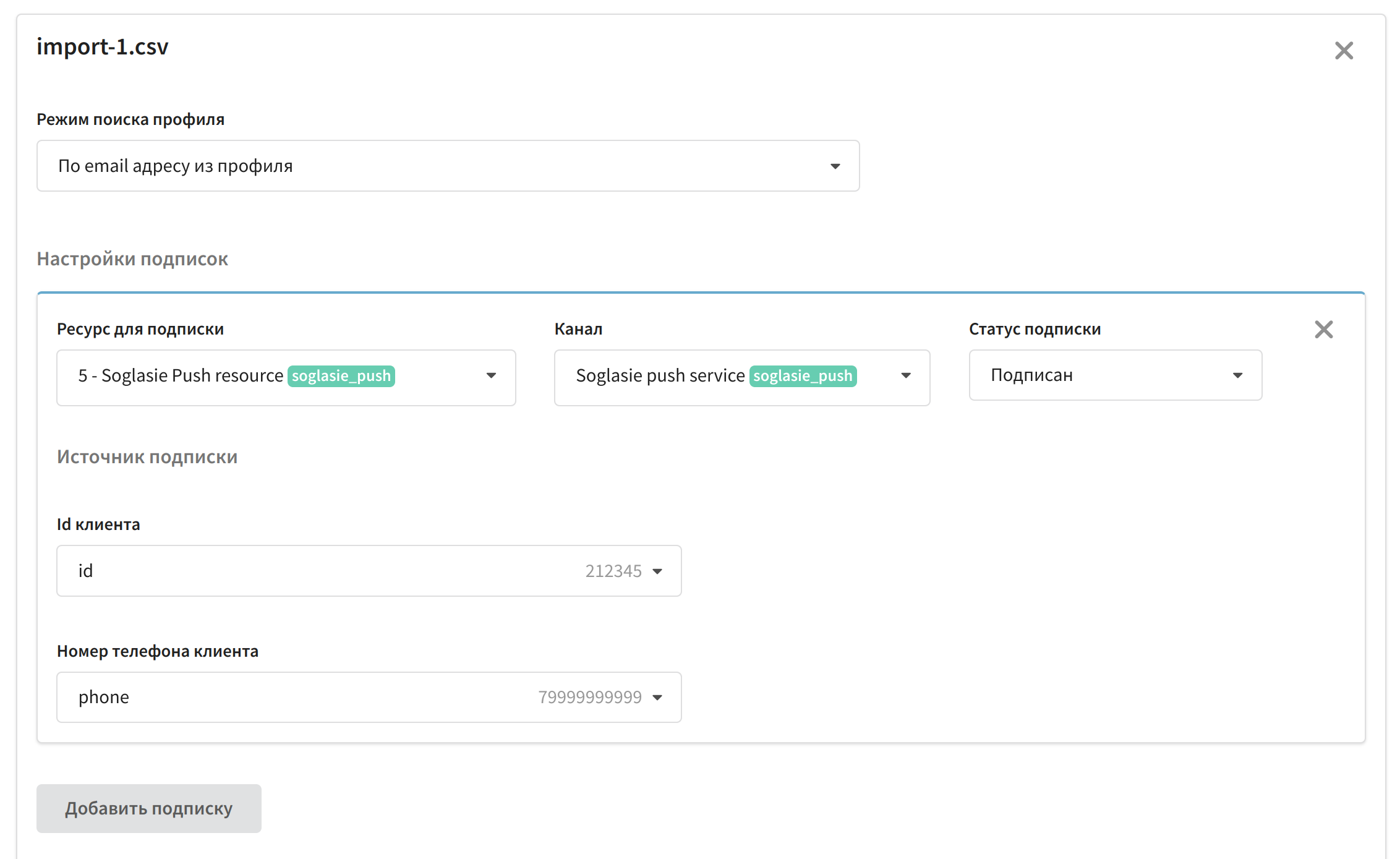Click the caret arrow in Канал field
Screen dimensions: 1400x859
click(906, 375)
